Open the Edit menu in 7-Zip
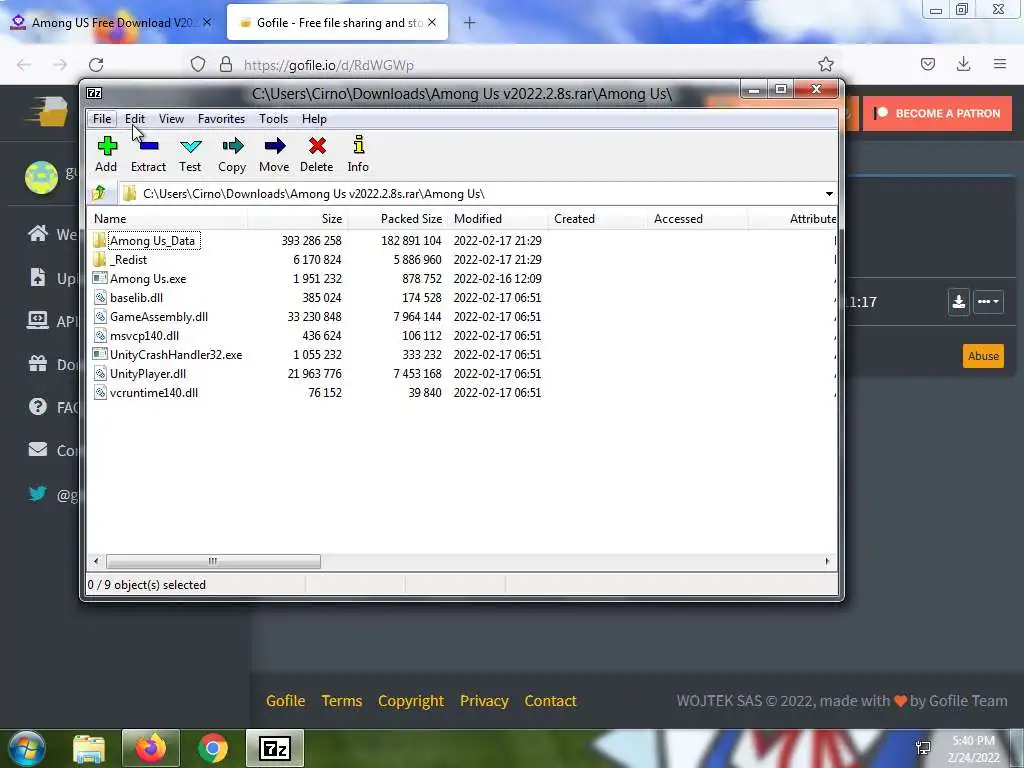 pyautogui.click(x=135, y=119)
